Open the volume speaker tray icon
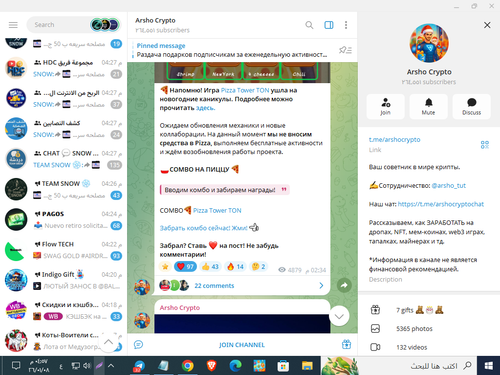500x375 pixels. pyautogui.click(x=87, y=366)
